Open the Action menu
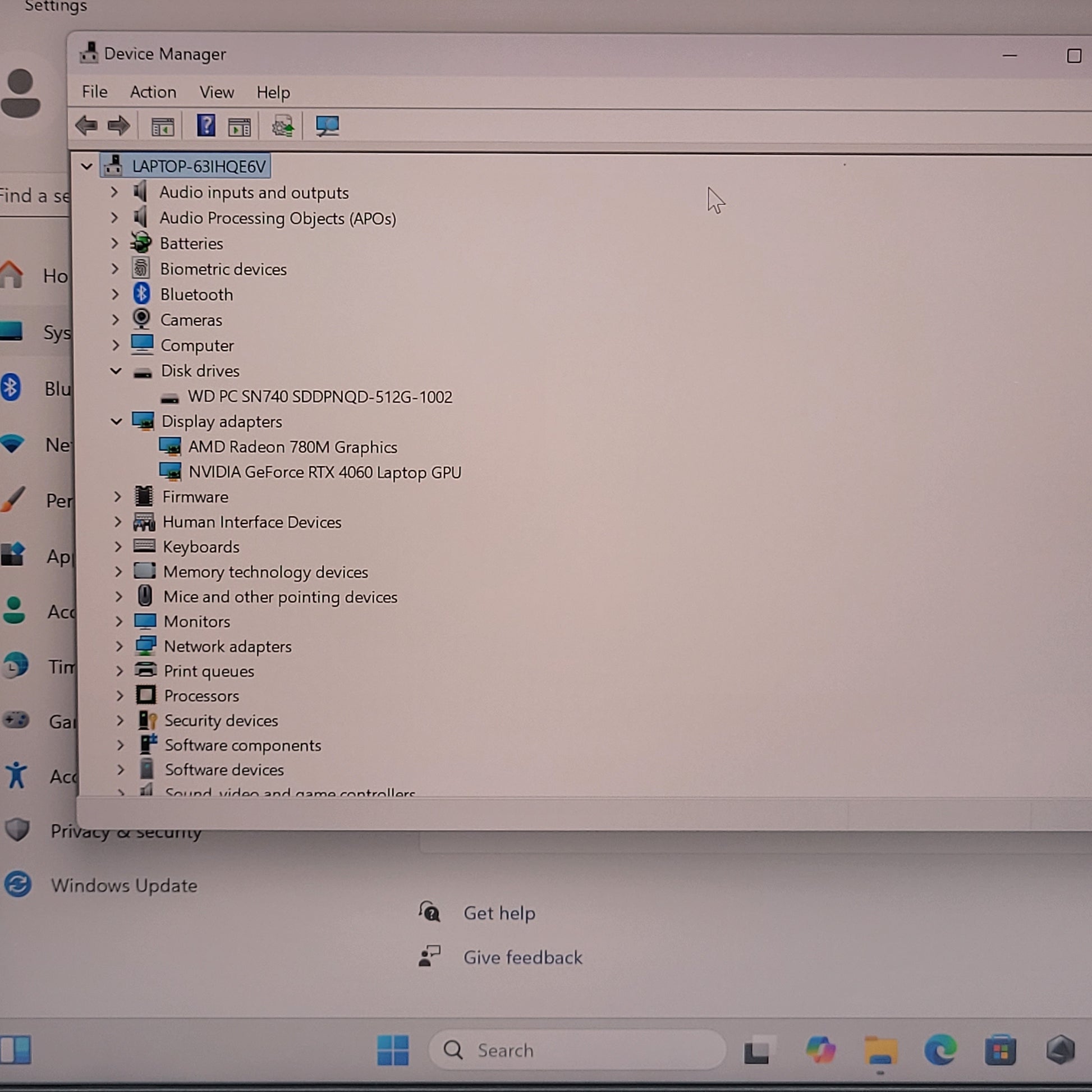The height and width of the screenshot is (1092, 1092). (153, 92)
